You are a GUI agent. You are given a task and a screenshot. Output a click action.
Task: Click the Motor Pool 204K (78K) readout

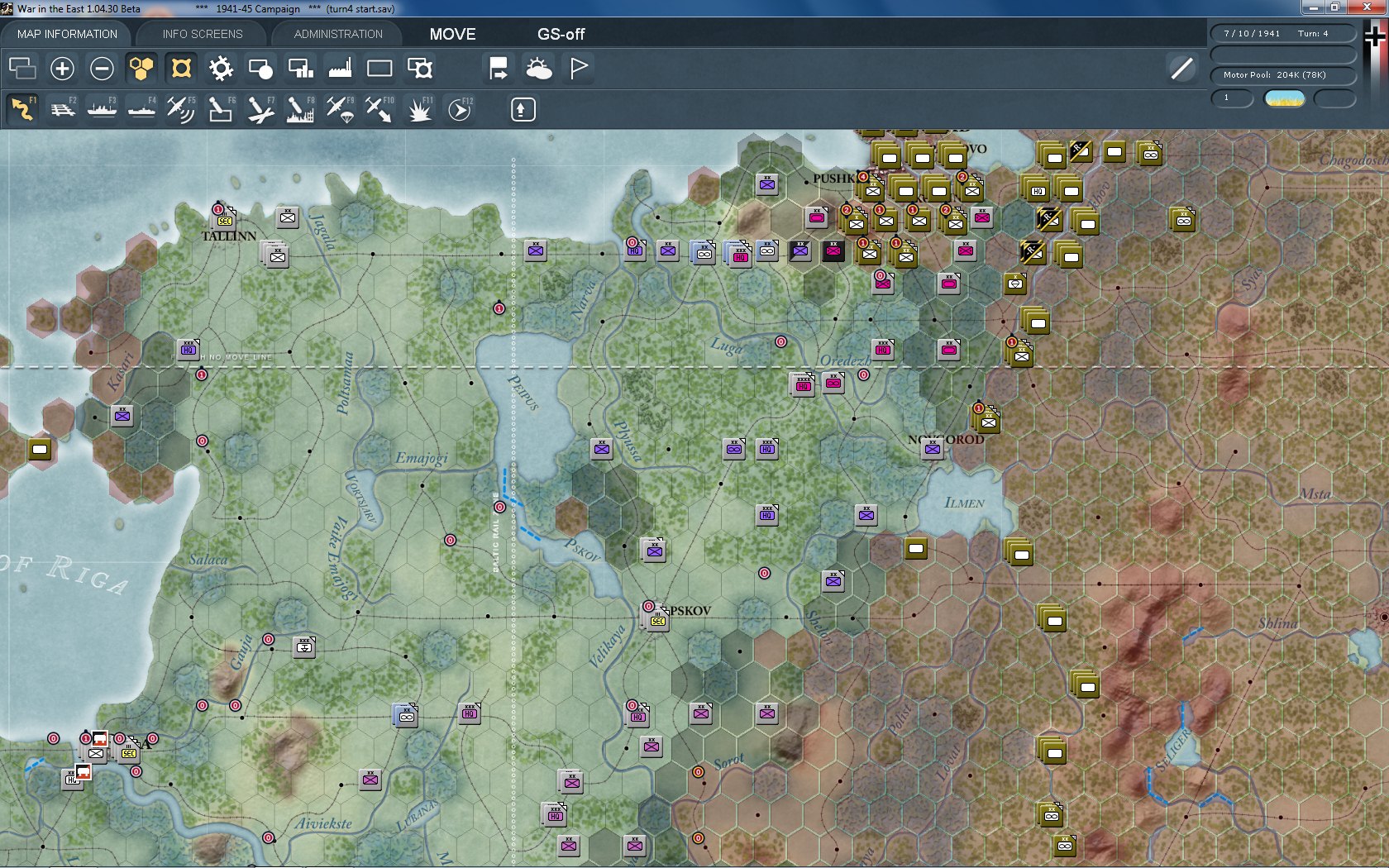1283,74
